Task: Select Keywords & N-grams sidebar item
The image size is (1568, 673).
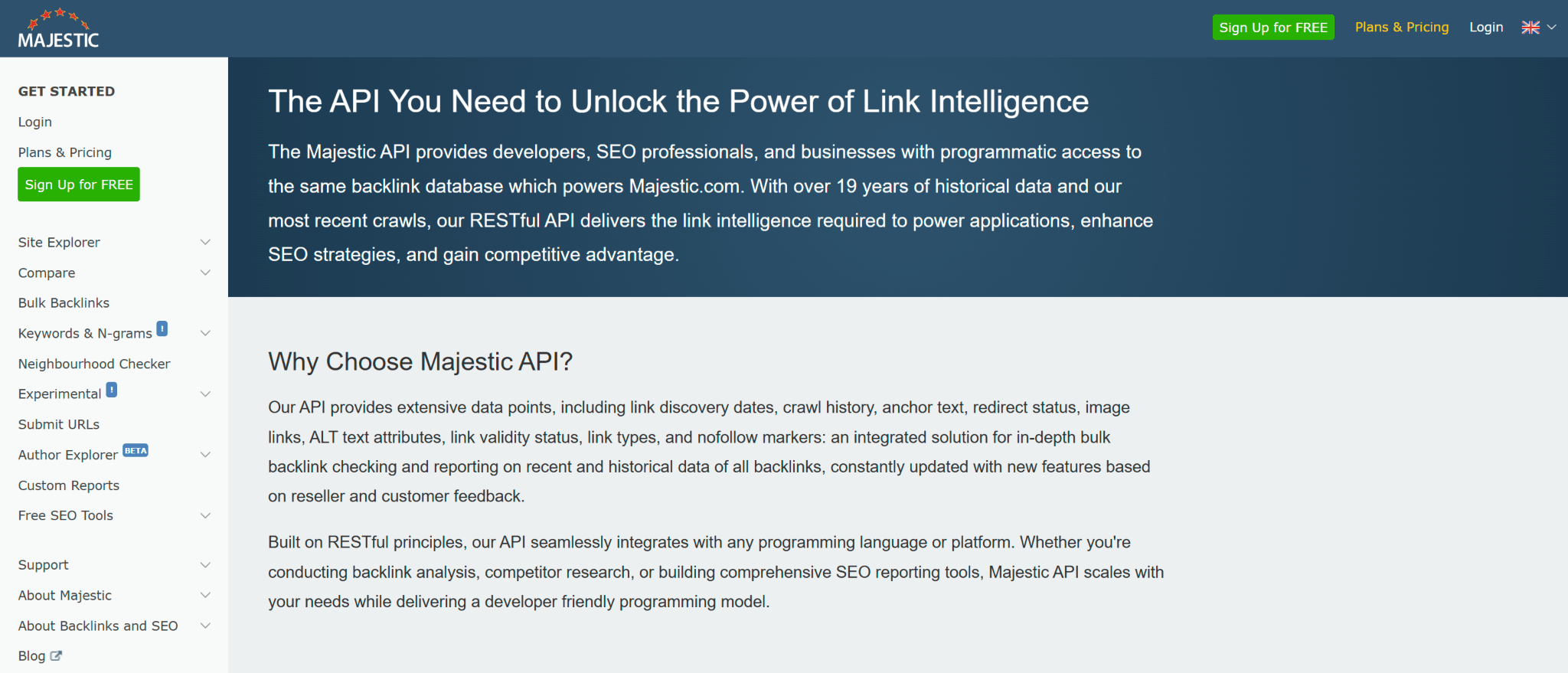Action: (x=85, y=333)
